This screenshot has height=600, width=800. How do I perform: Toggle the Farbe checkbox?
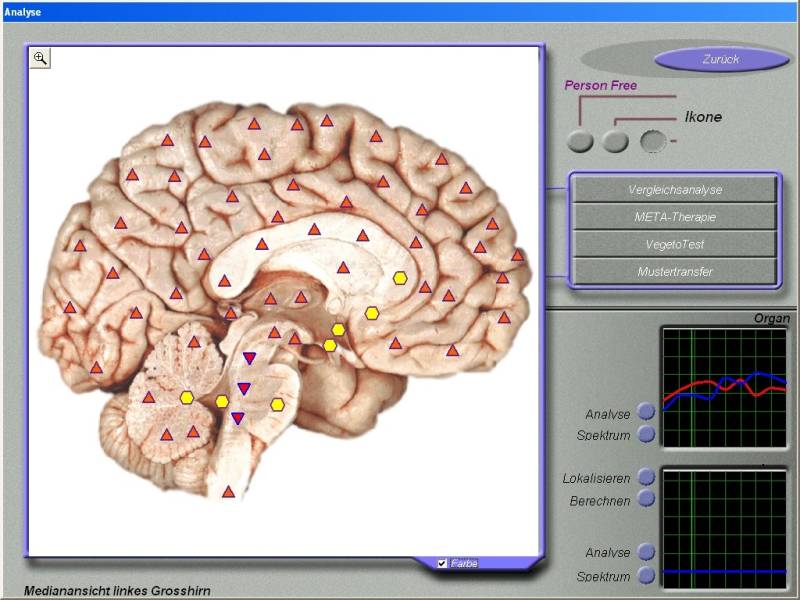442,564
